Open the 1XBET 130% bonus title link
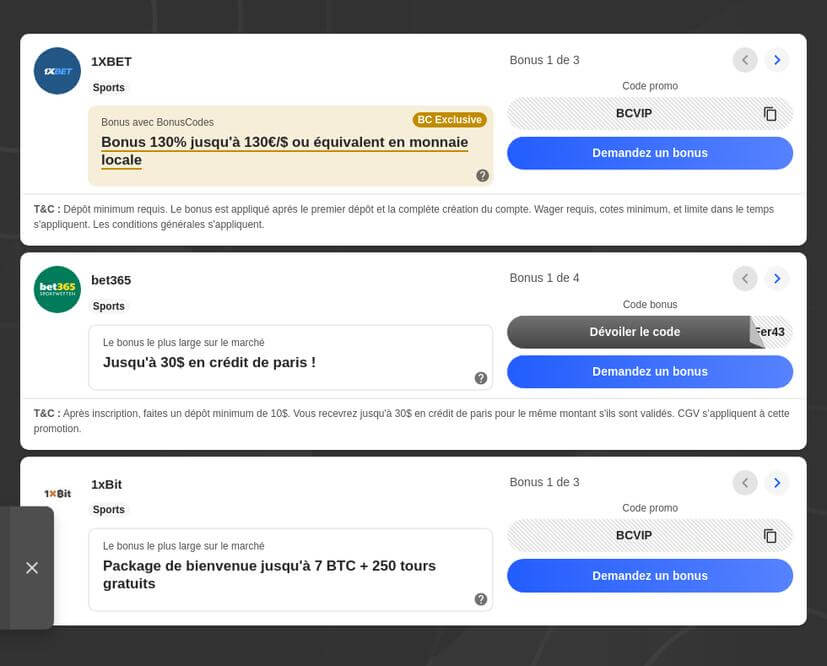827x666 pixels. pos(284,151)
